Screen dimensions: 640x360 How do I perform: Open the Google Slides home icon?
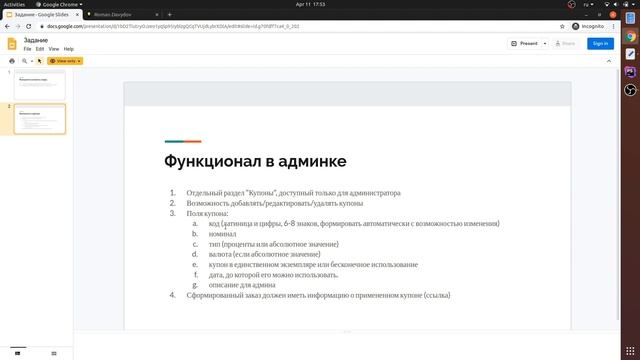tap(12, 44)
